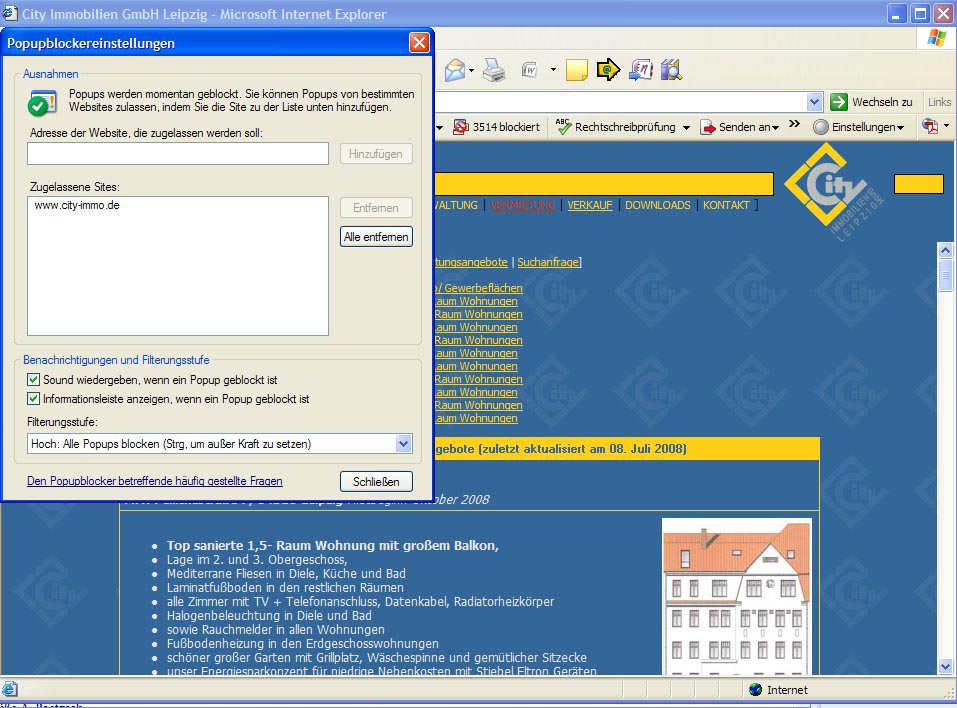The height and width of the screenshot is (708, 957).
Task: Open the Suchanfrage link
Action: [548, 262]
